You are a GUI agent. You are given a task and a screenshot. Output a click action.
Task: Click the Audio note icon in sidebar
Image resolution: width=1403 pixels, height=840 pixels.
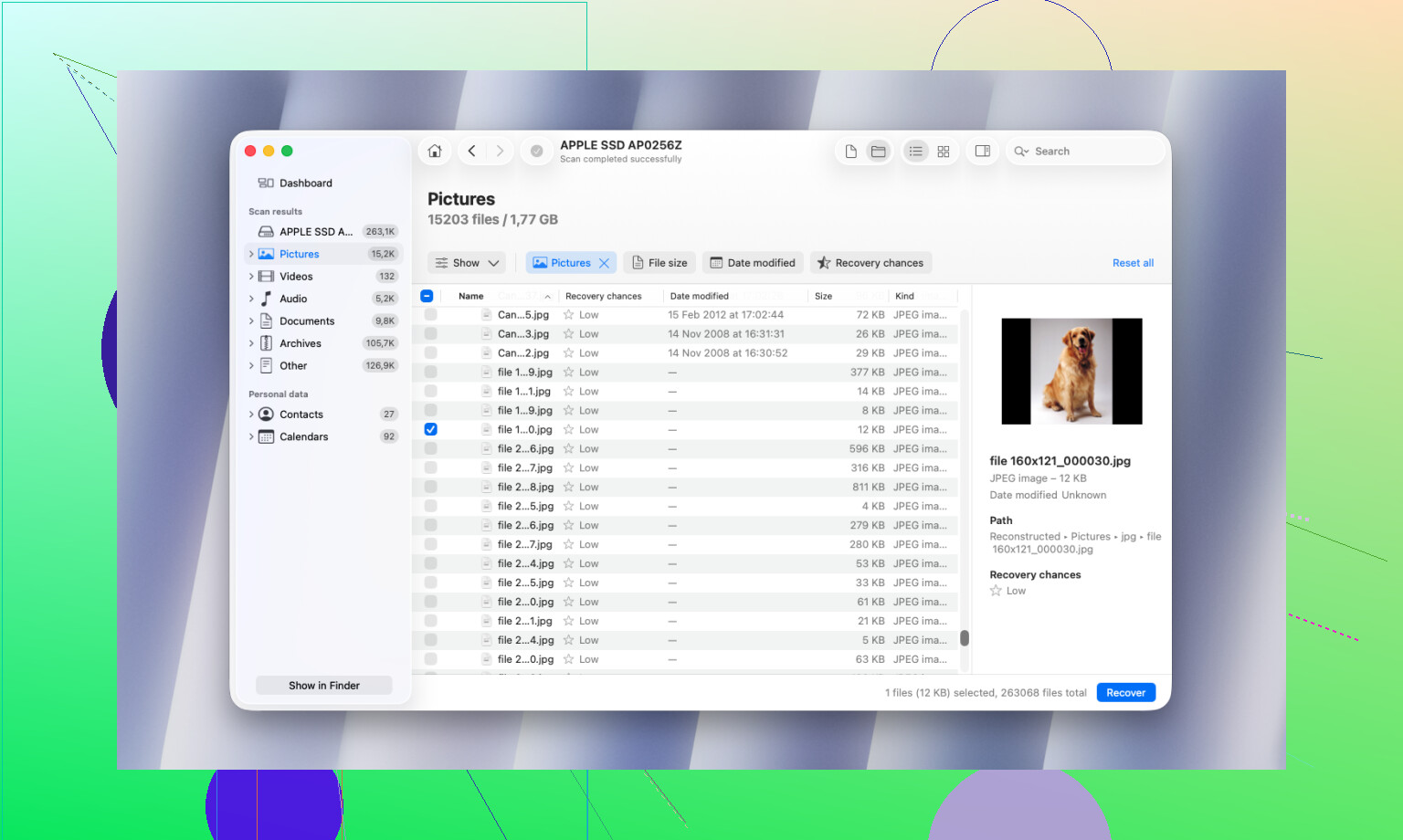click(x=266, y=299)
